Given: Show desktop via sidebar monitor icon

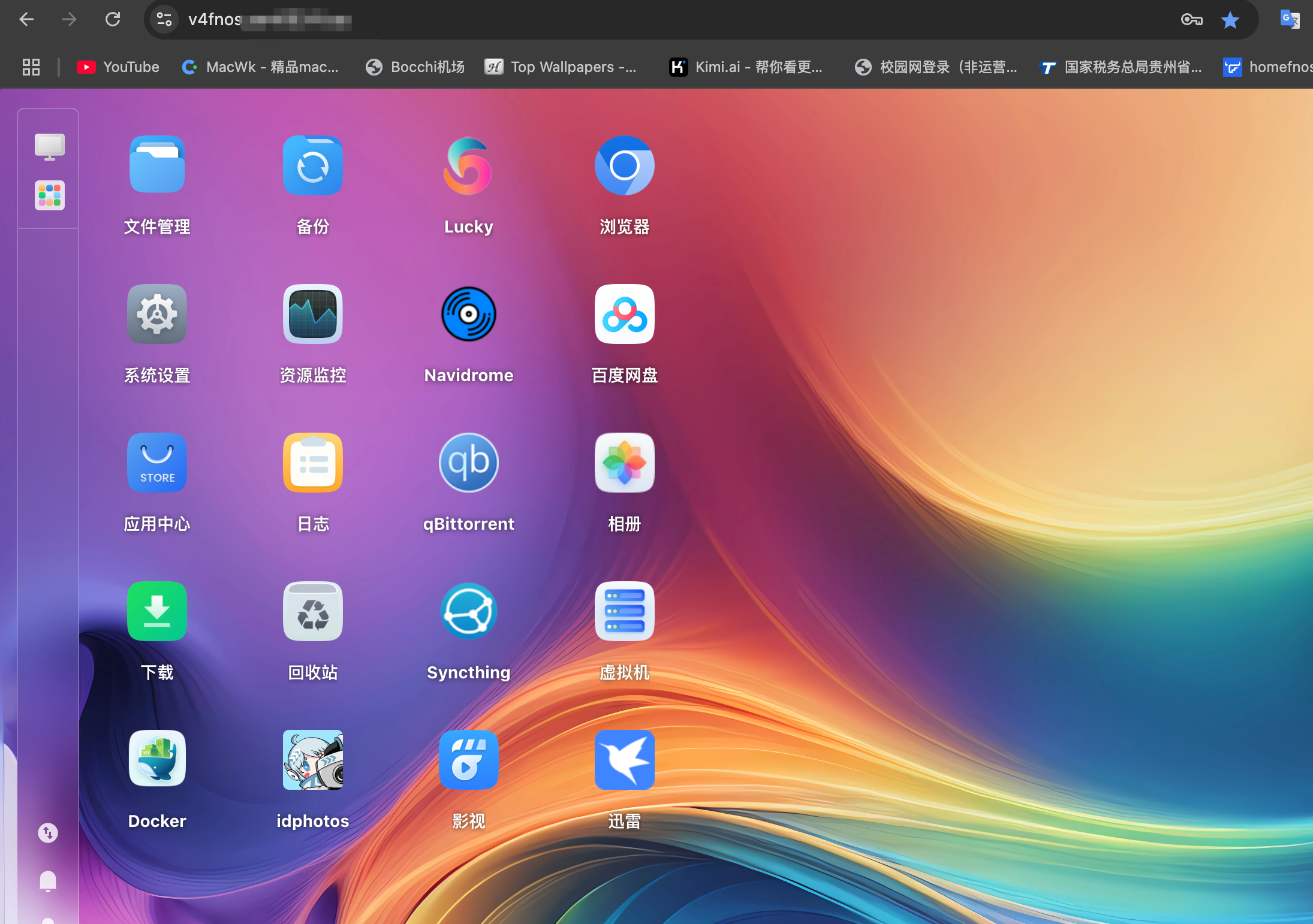Looking at the screenshot, I should point(49,147).
